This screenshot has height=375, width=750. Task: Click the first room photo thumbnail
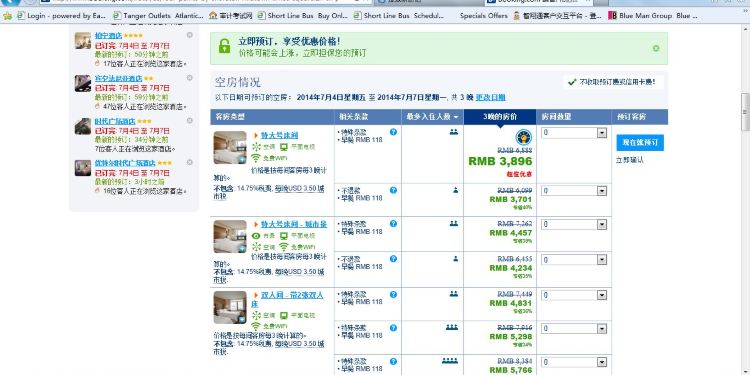pyautogui.click(x=230, y=147)
